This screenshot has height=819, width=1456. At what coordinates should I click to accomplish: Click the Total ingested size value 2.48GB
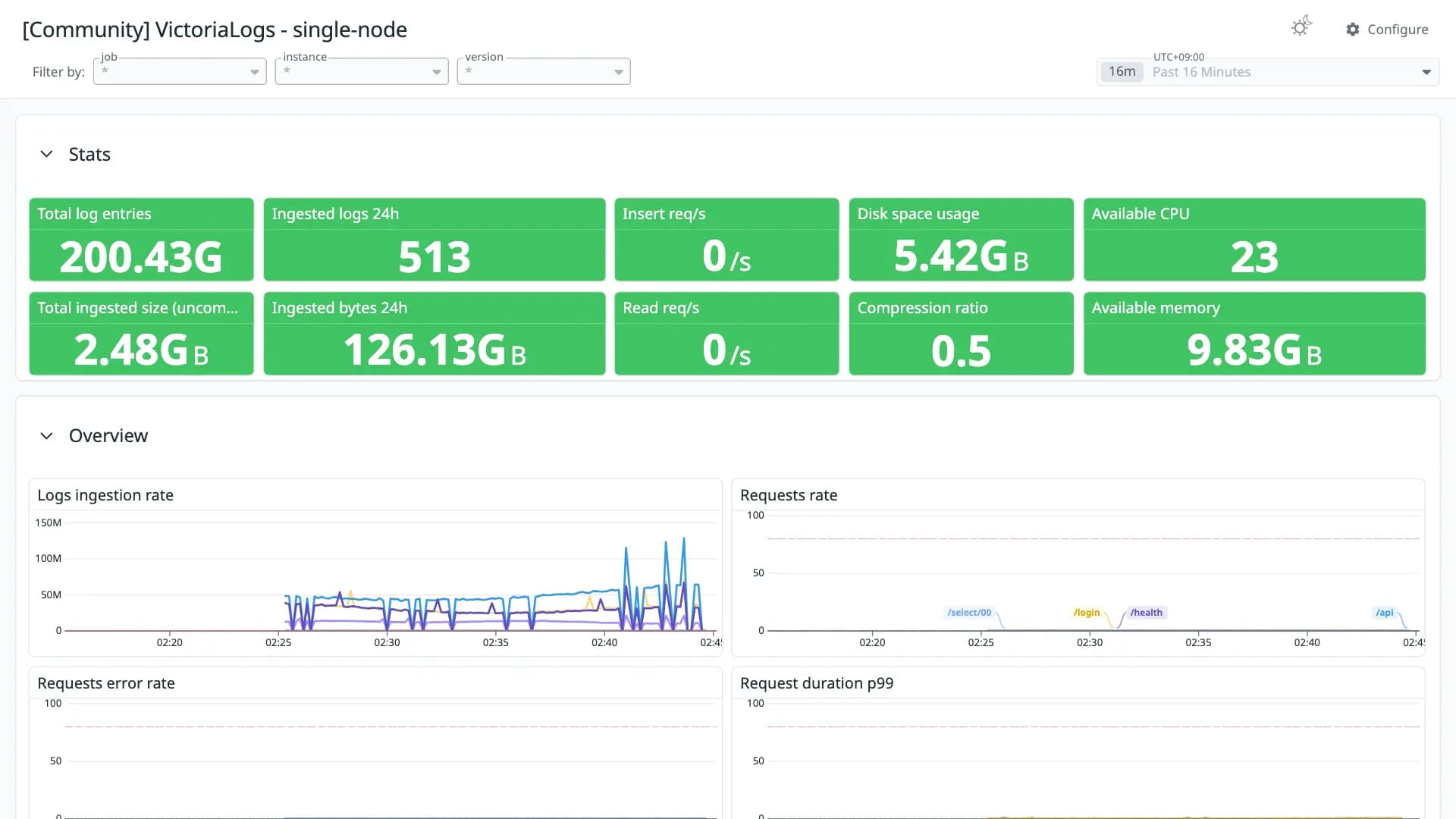(141, 350)
